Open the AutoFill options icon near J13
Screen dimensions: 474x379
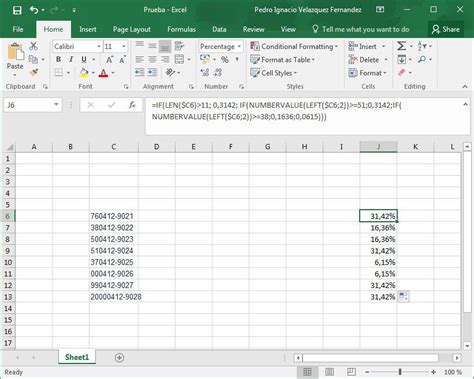tap(403, 296)
